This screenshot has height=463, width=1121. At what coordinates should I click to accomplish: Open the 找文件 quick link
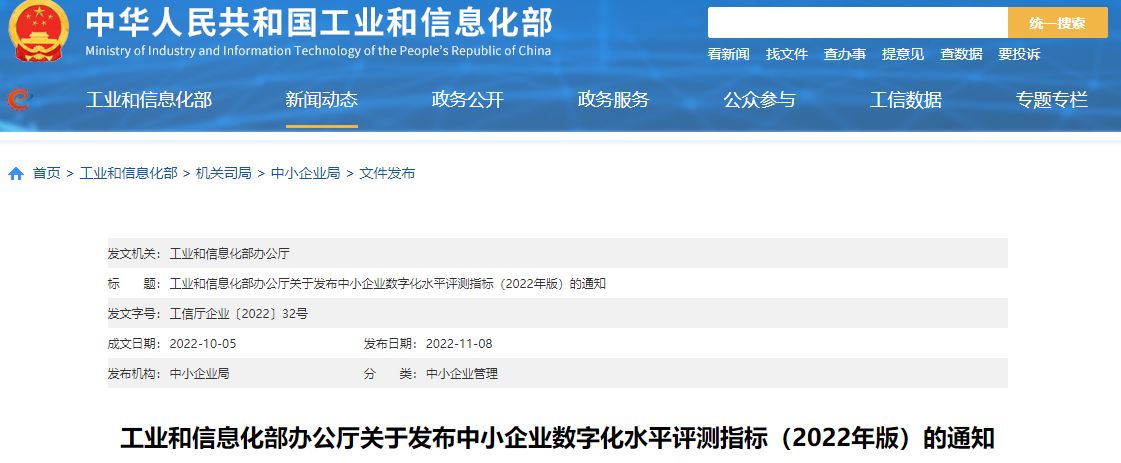pyautogui.click(x=786, y=54)
